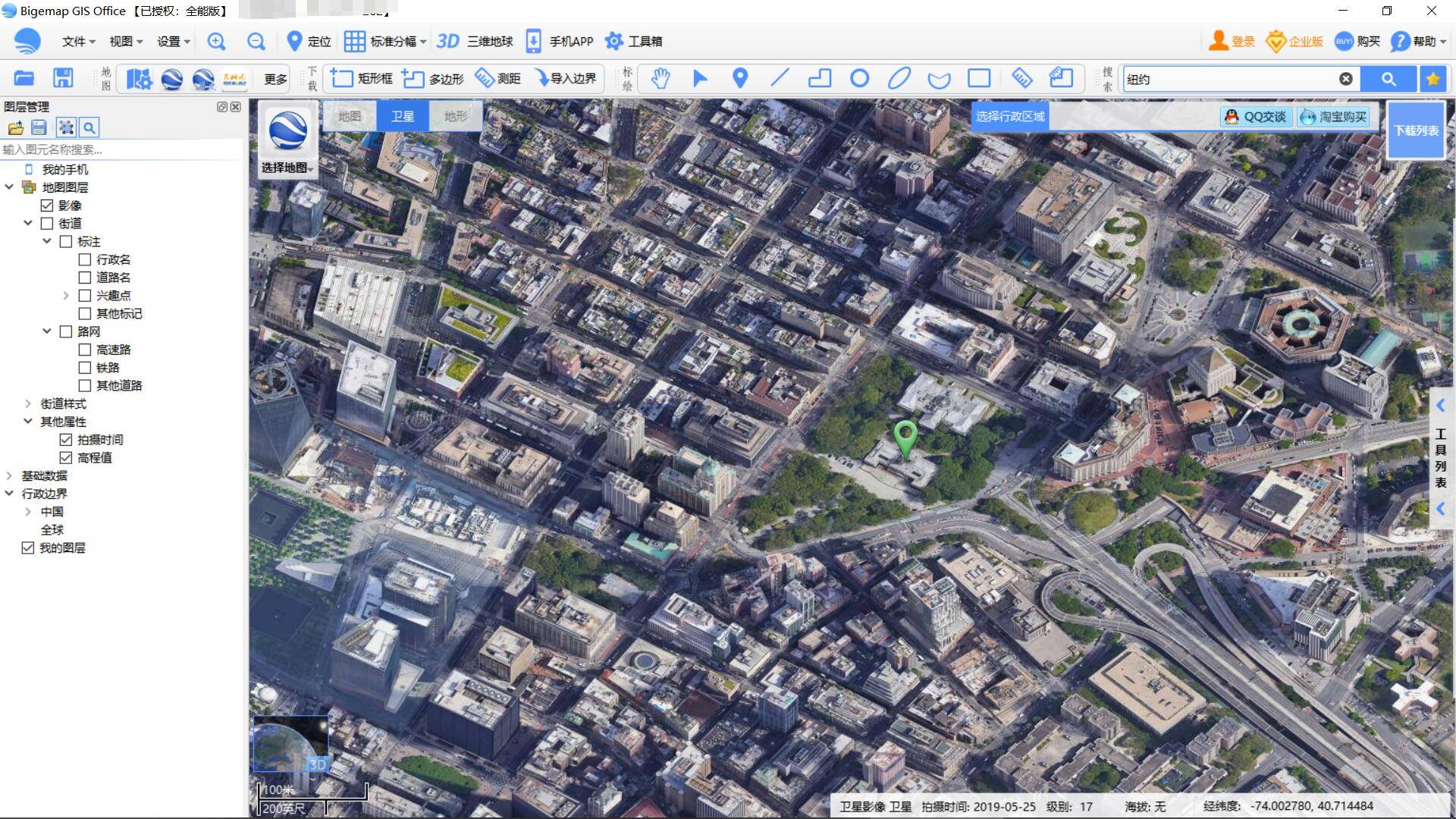Select the circle drawing tool
The height and width of the screenshot is (819, 1456).
coord(859,78)
